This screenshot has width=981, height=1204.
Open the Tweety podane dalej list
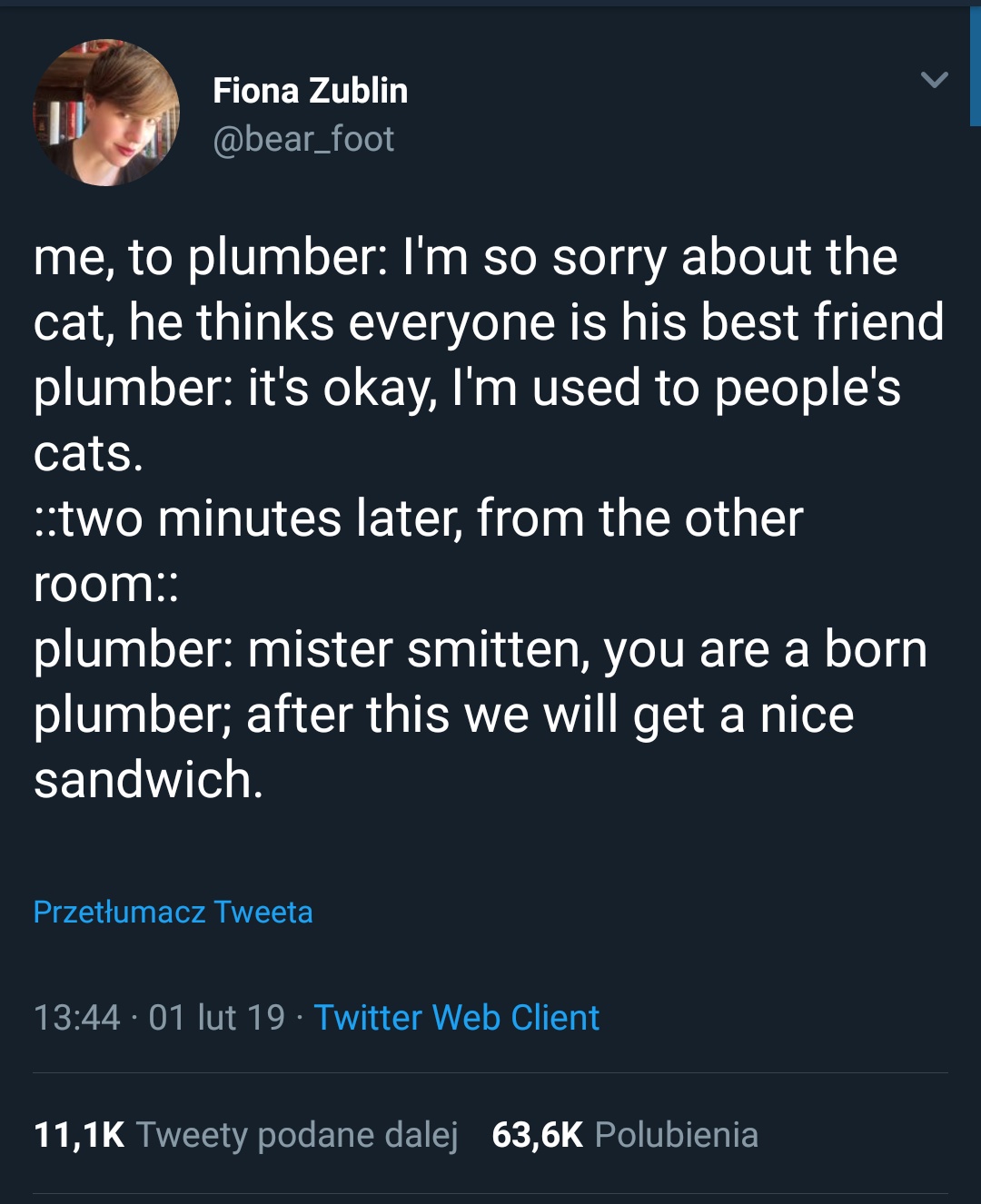click(297, 1135)
